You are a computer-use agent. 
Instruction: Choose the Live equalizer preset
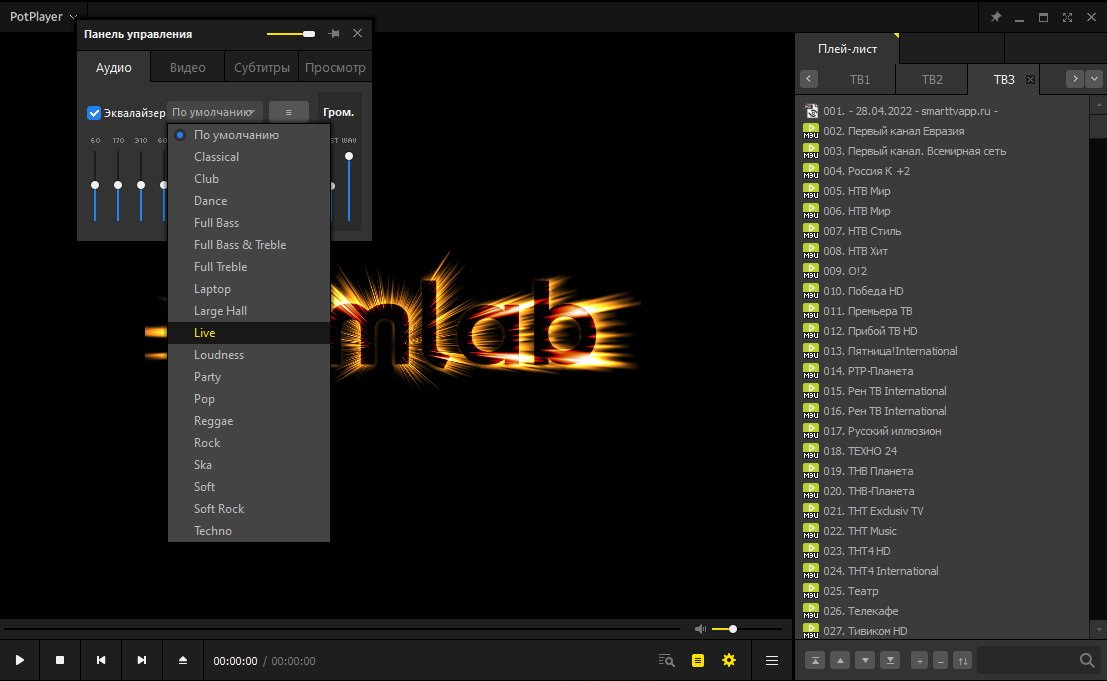coord(205,333)
